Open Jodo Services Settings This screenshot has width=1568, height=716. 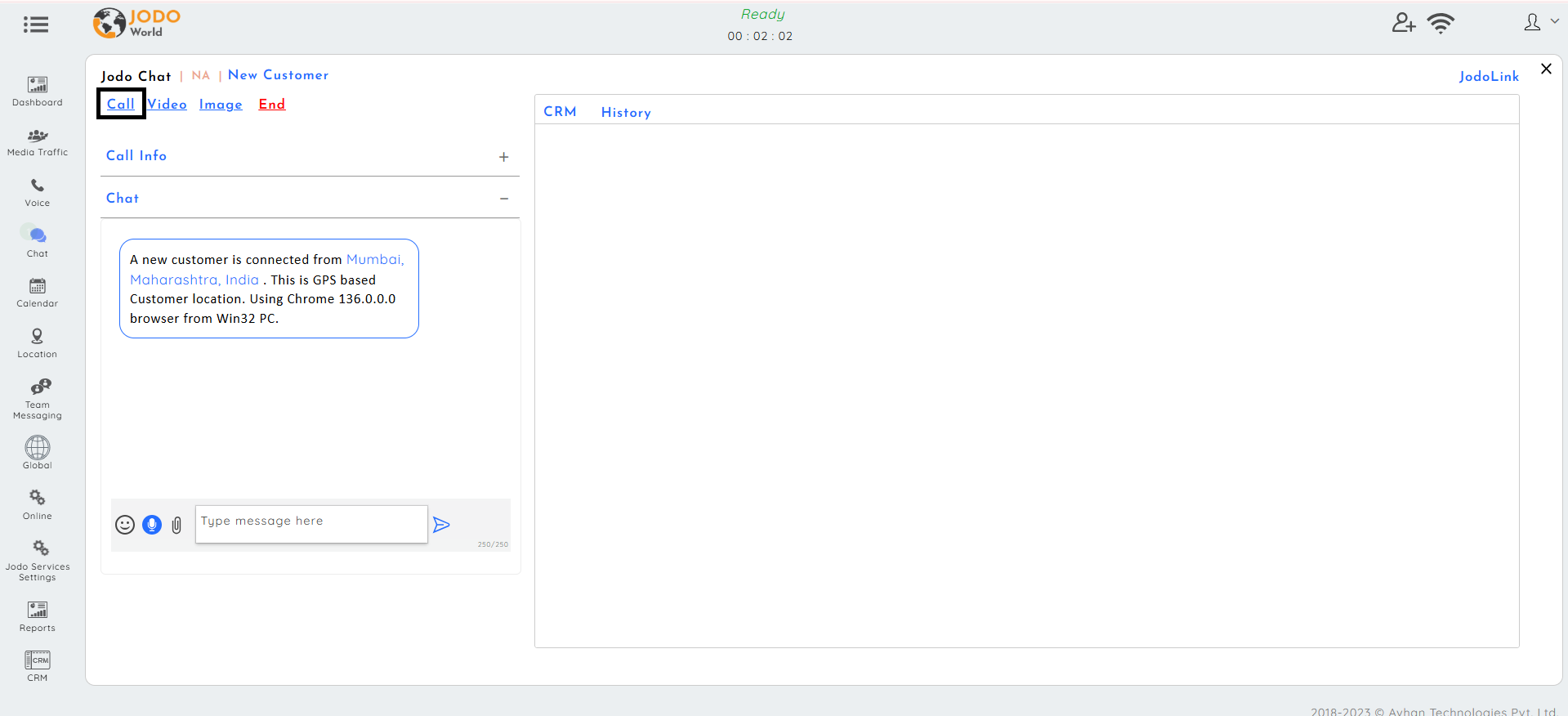[x=38, y=562]
